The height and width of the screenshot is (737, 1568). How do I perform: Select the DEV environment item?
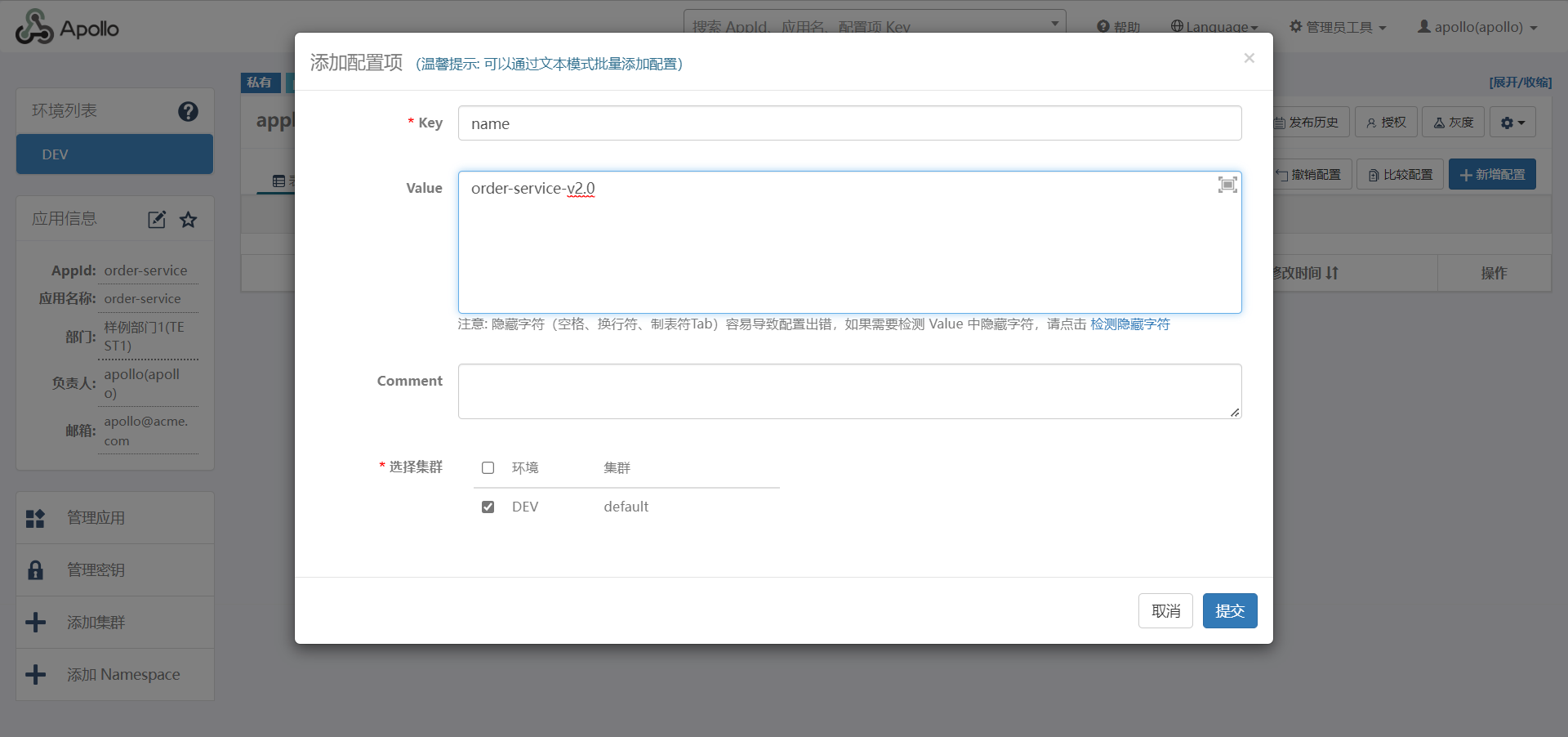coord(114,154)
